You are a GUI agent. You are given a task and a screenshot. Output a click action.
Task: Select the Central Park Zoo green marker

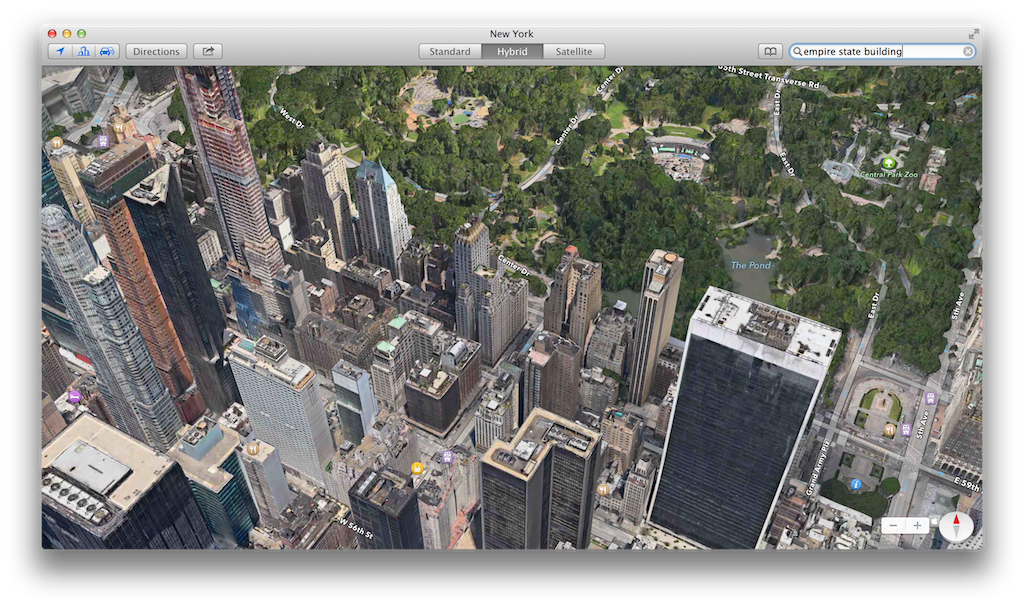(x=888, y=162)
